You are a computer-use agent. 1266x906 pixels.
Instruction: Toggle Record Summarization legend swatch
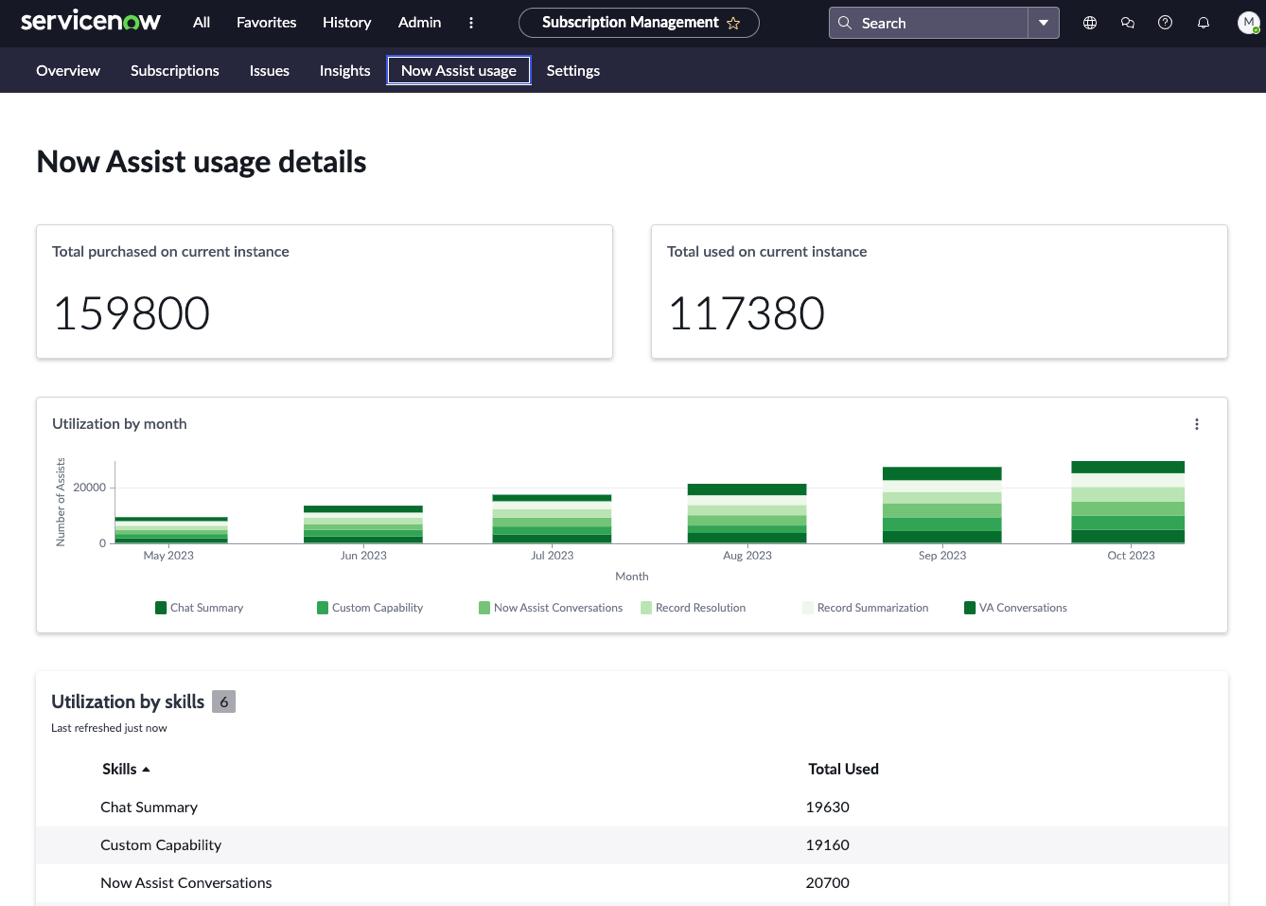click(808, 607)
